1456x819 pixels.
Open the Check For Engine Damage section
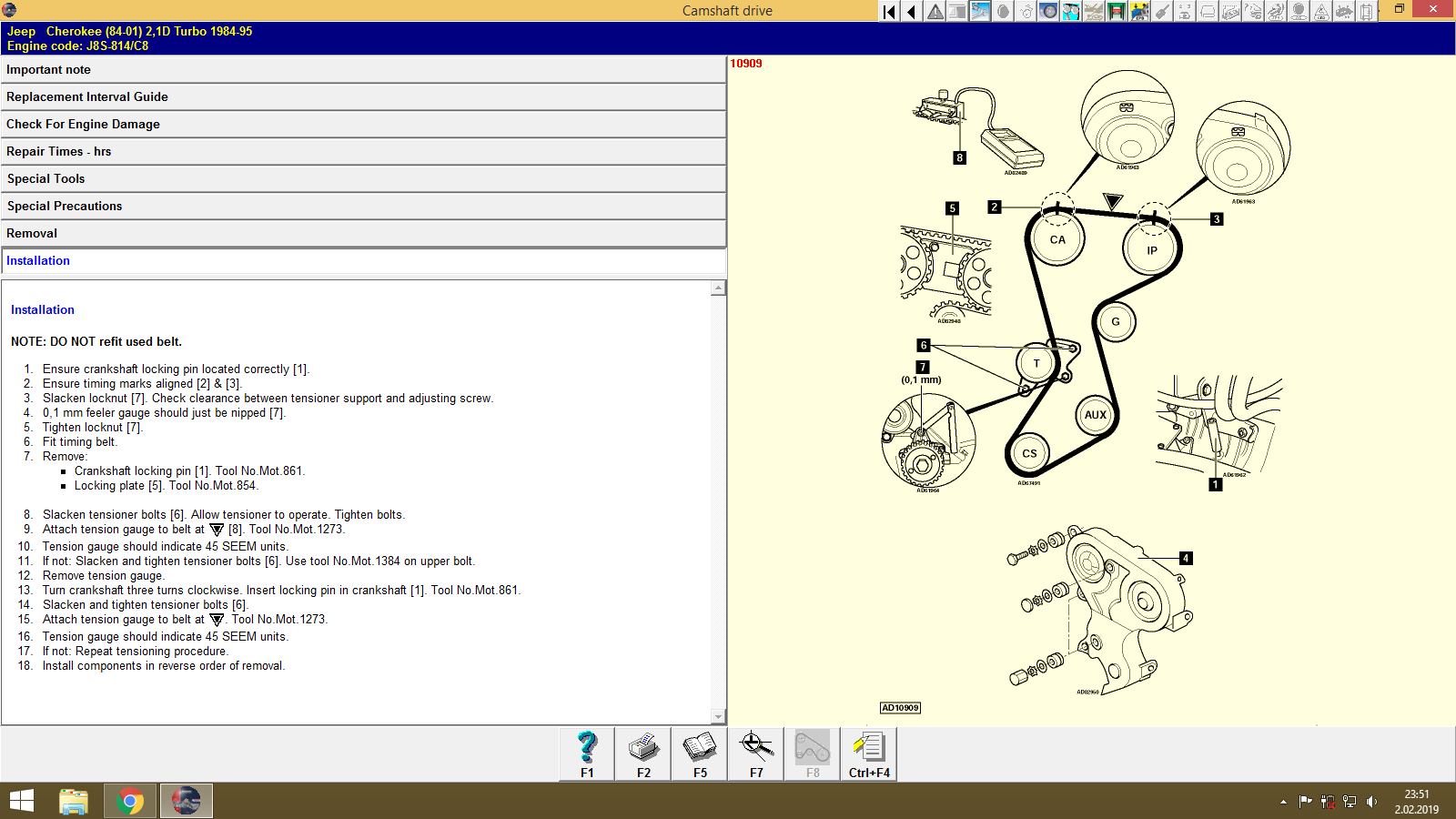pyautogui.click(x=83, y=124)
